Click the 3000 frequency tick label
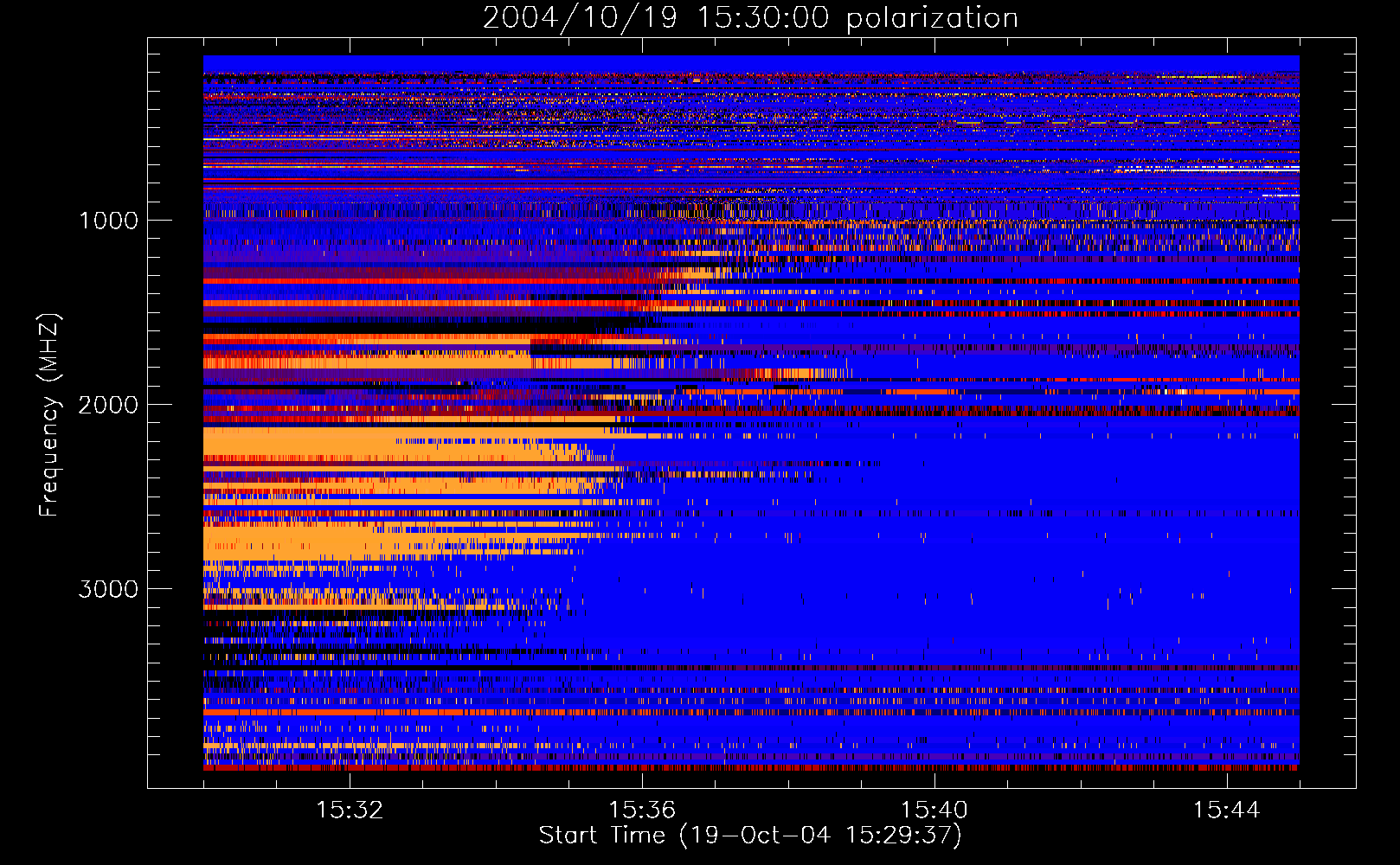The image size is (1400, 865). (x=108, y=589)
